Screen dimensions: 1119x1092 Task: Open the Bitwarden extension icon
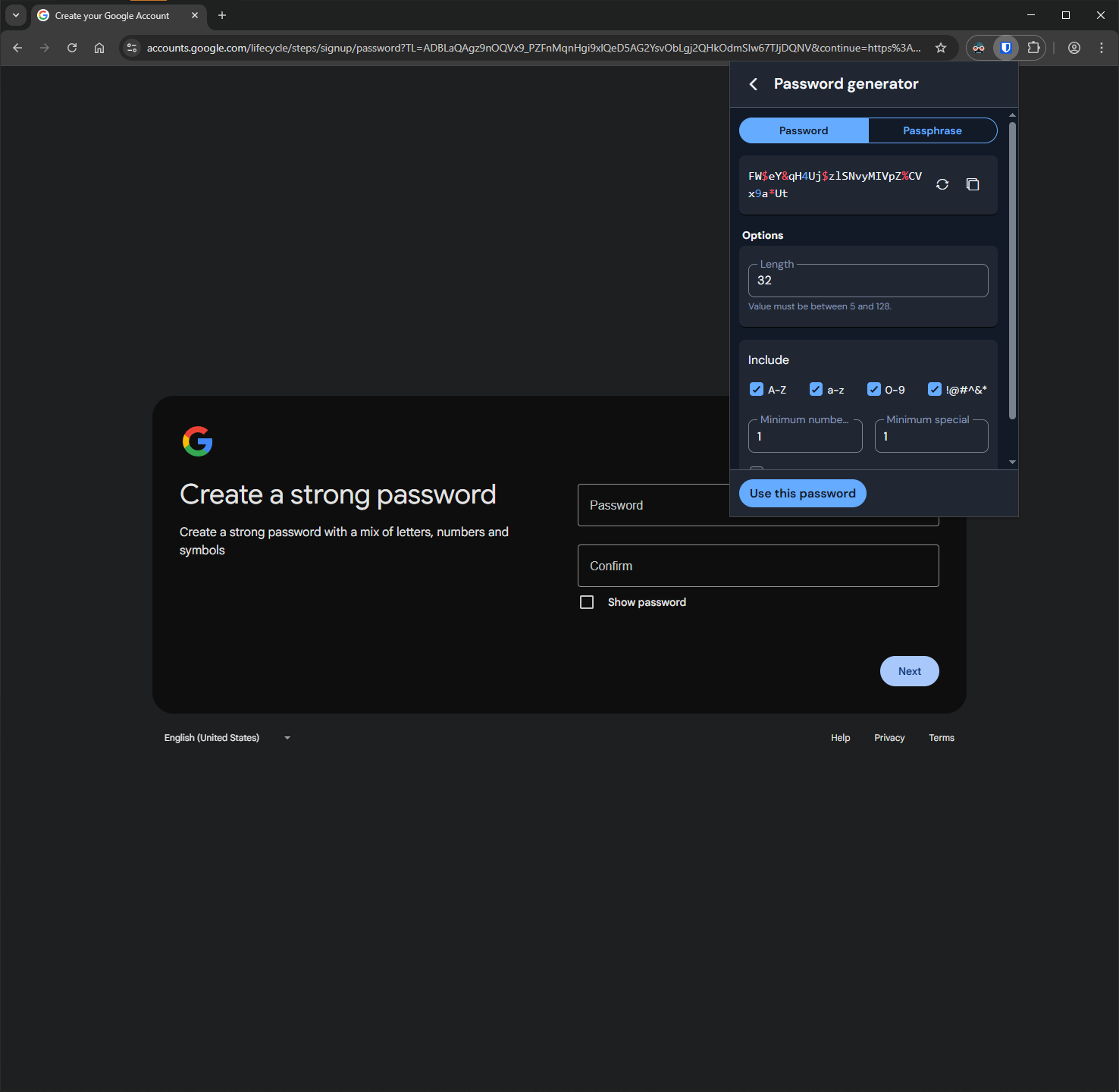click(1006, 48)
